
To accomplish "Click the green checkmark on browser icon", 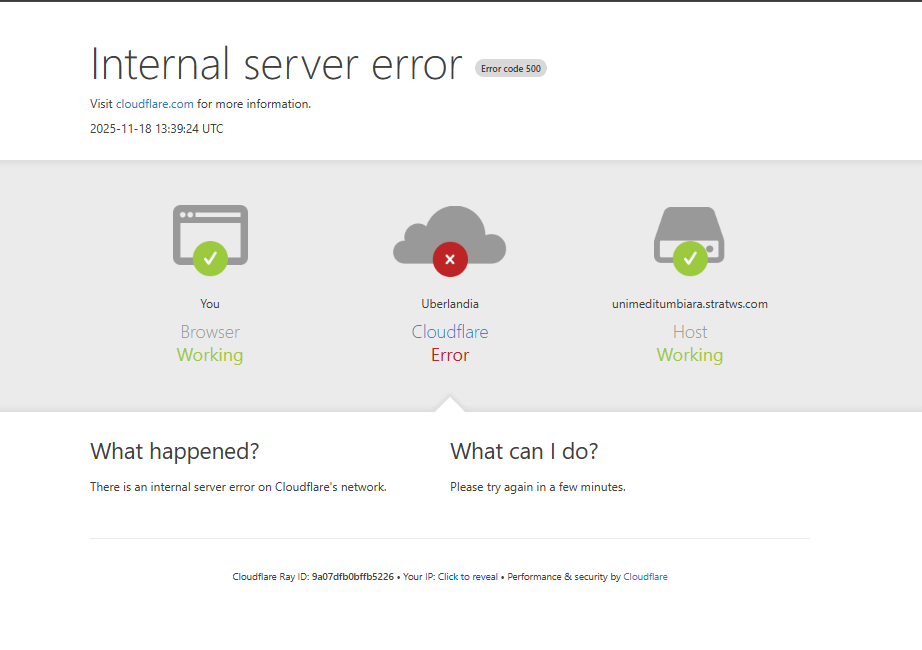I will click(210, 258).
